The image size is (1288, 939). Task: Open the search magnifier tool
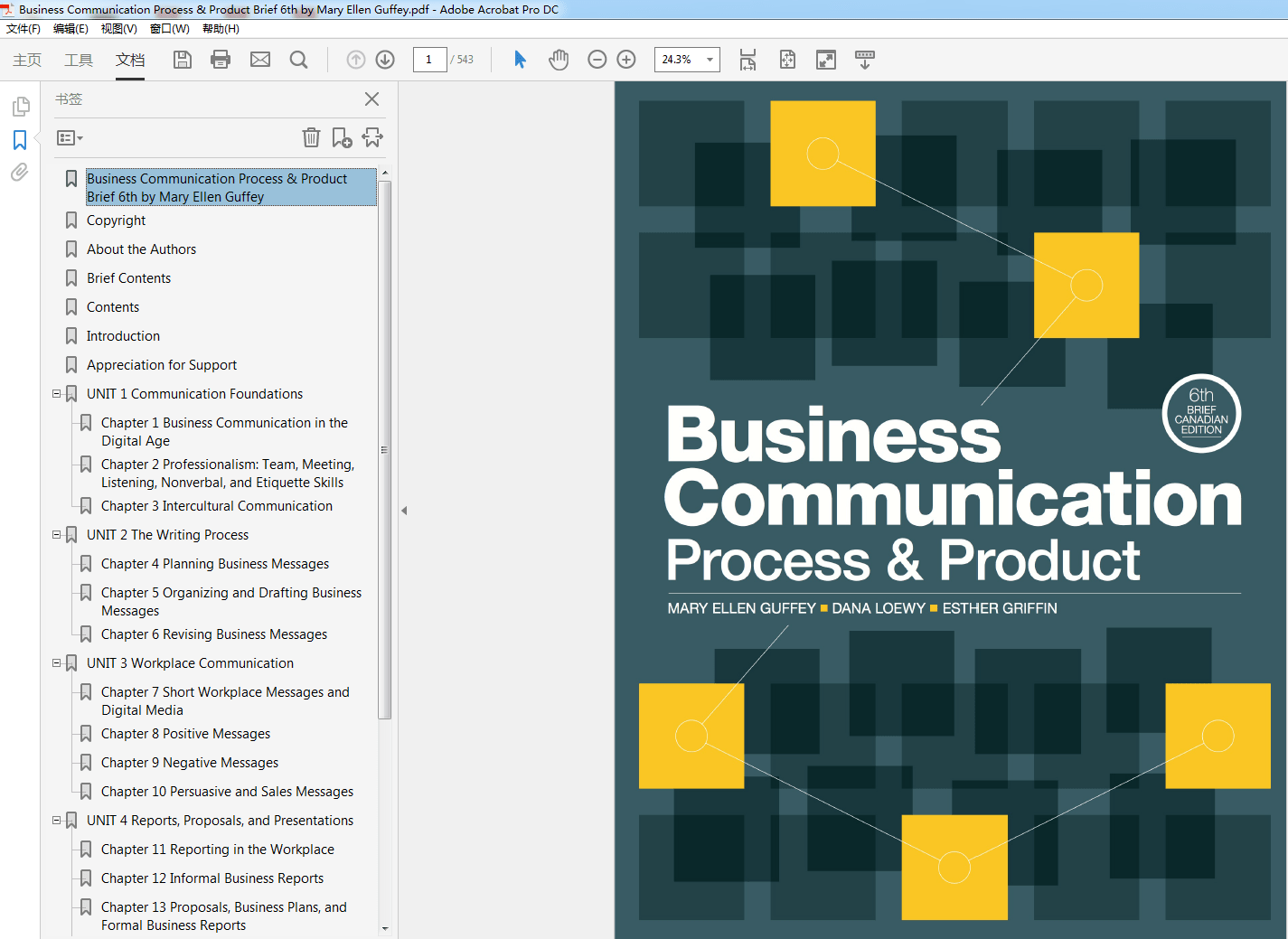click(298, 60)
